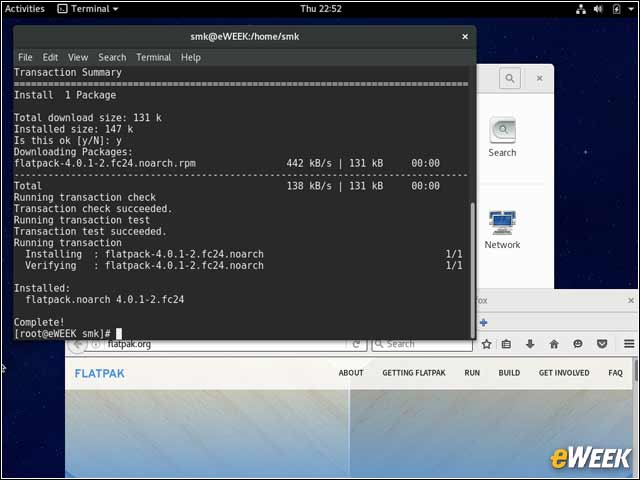Viewport: 640px width, 480px height.
Task: Open the BUILD page link
Action: 509,373
